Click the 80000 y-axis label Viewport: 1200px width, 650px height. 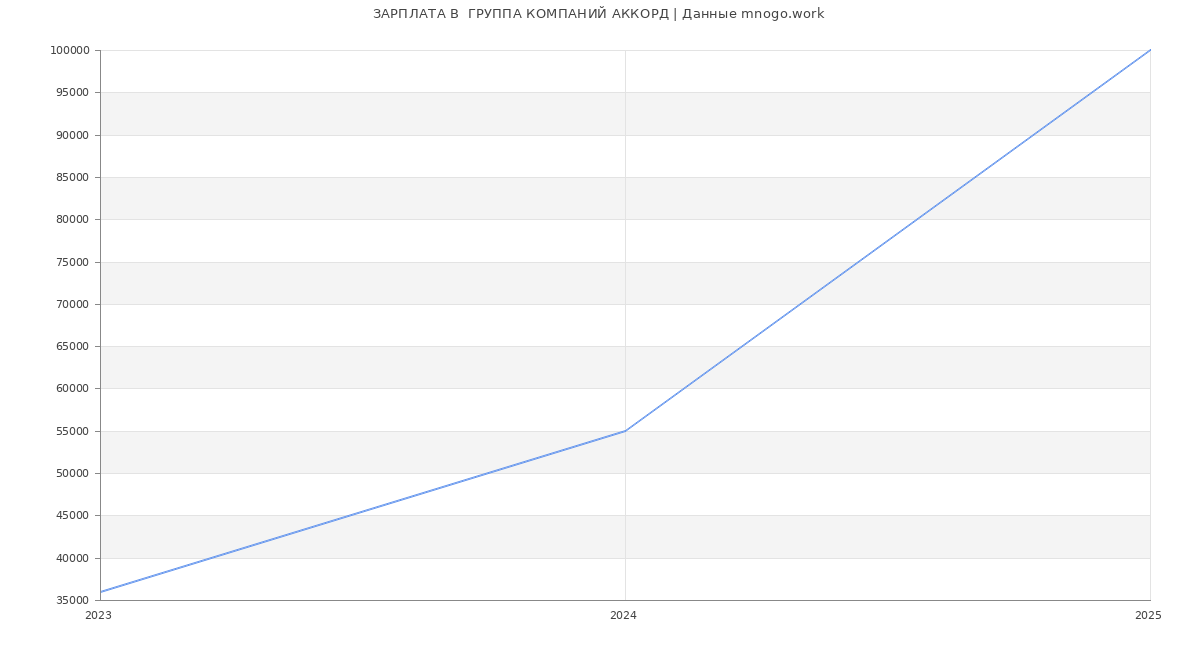(x=72, y=220)
